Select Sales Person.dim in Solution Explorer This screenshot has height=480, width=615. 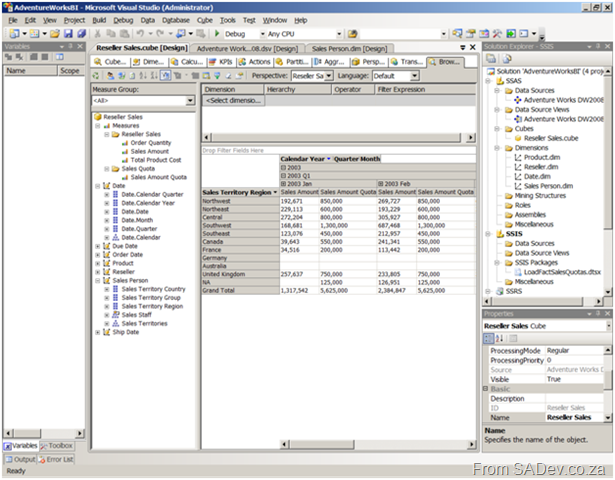pyautogui.click(x=548, y=186)
